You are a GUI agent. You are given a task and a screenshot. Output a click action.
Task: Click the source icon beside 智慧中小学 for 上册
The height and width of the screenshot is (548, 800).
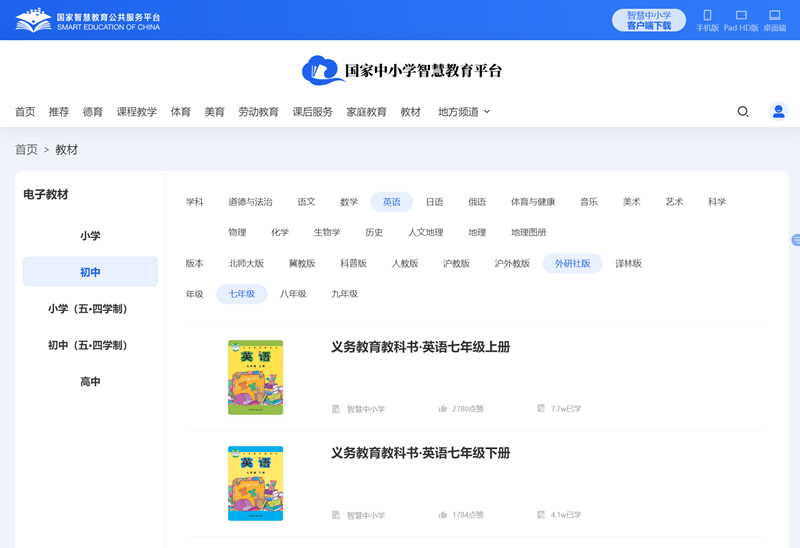[x=336, y=409]
